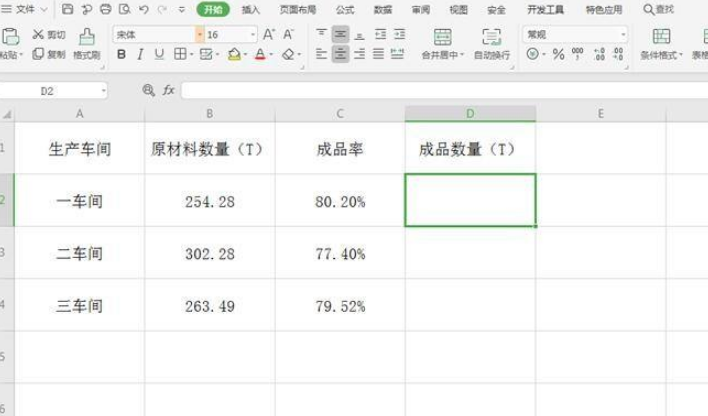Open the font size 16 dropdown
The image size is (708, 416).
(x=252, y=34)
